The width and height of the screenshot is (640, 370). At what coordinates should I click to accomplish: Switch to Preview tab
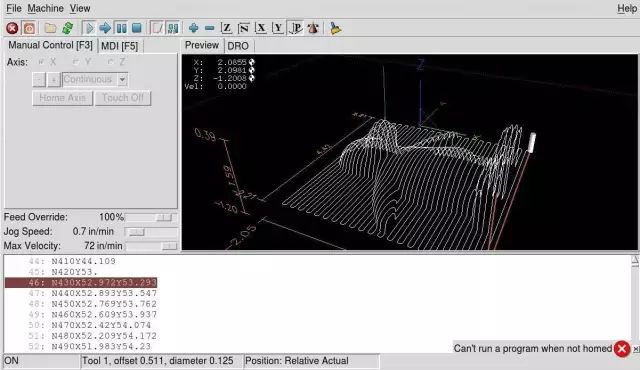coord(202,45)
